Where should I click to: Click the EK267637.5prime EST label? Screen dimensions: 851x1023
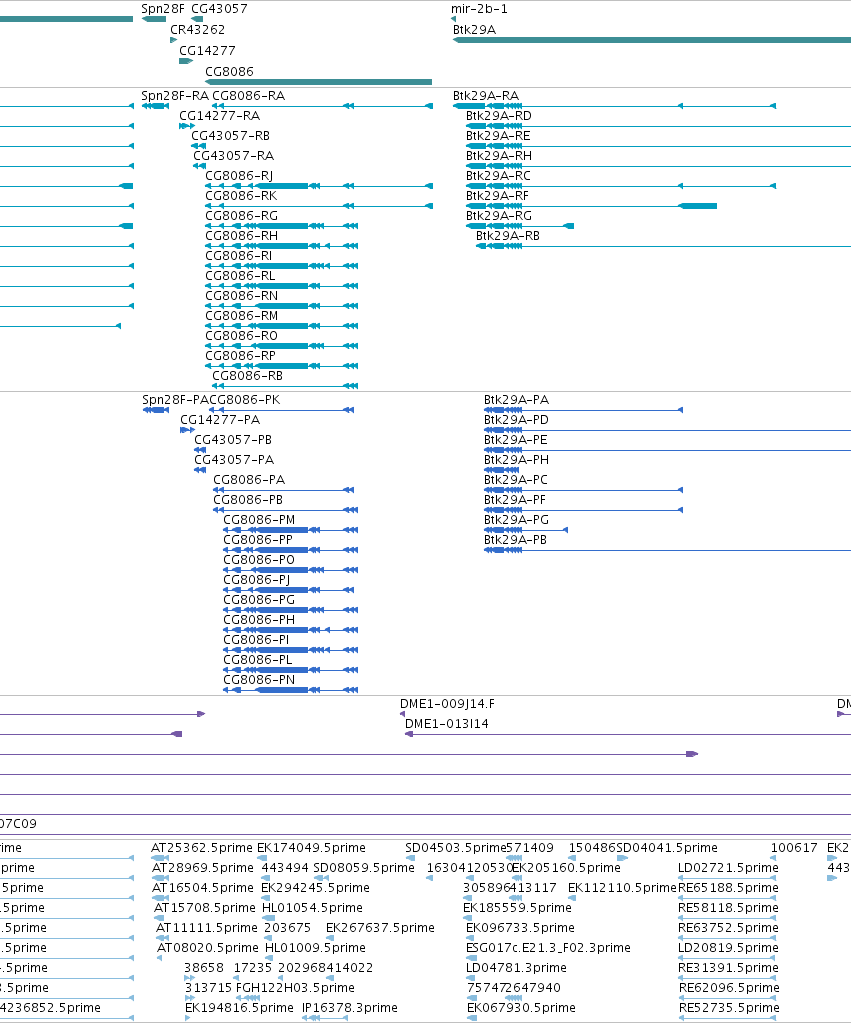click(x=380, y=928)
